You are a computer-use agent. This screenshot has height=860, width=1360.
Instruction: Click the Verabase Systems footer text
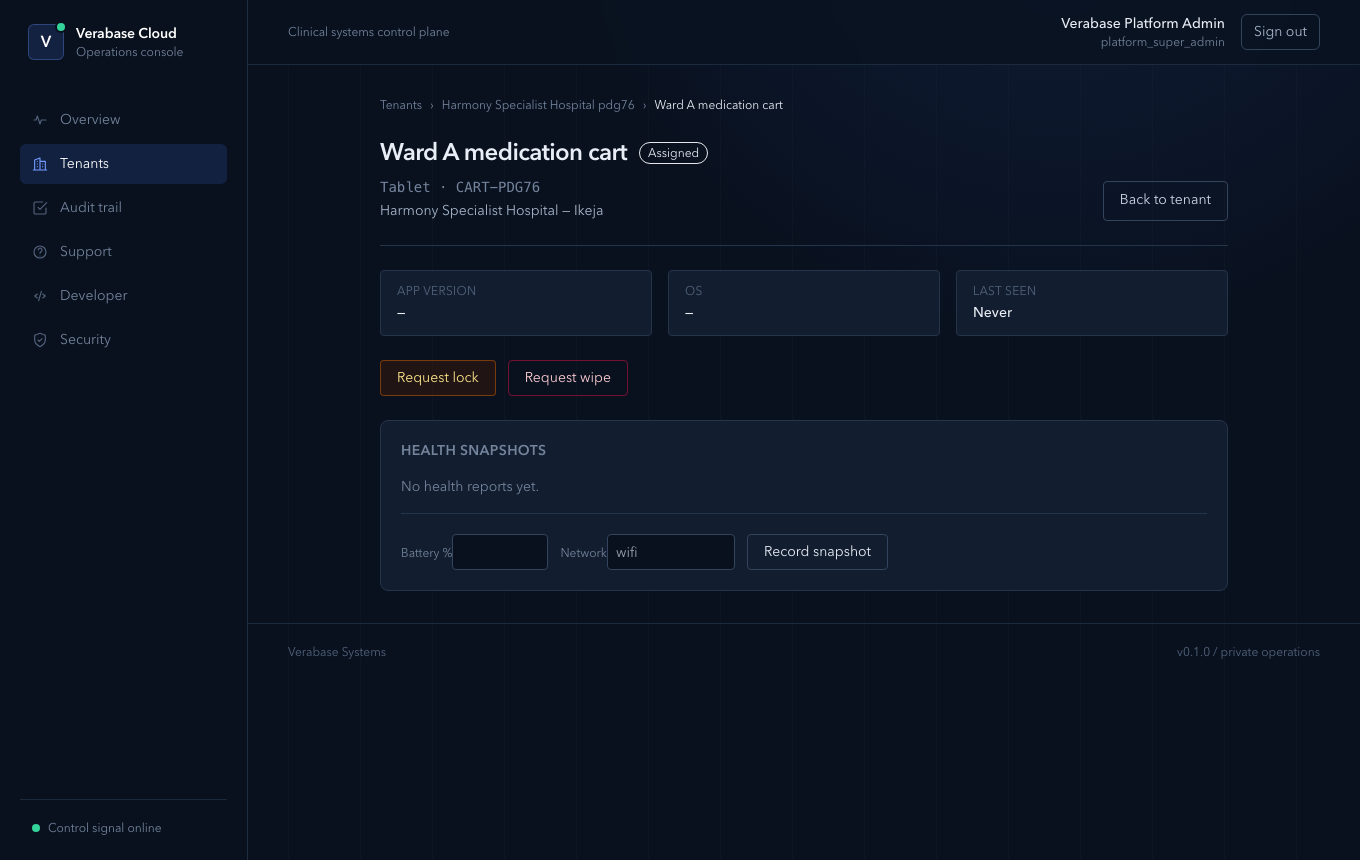(337, 652)
